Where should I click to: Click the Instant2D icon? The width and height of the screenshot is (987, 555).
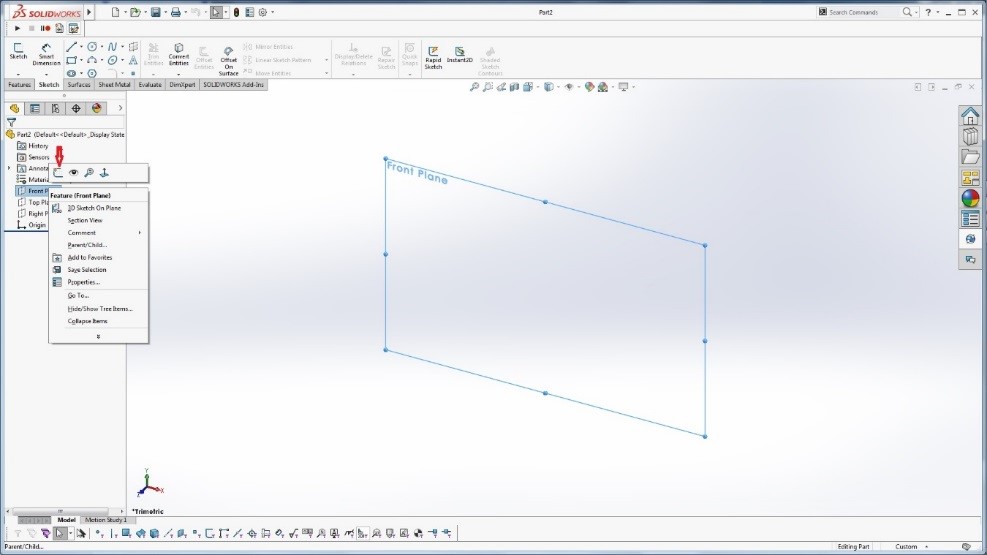coord(460,54)
